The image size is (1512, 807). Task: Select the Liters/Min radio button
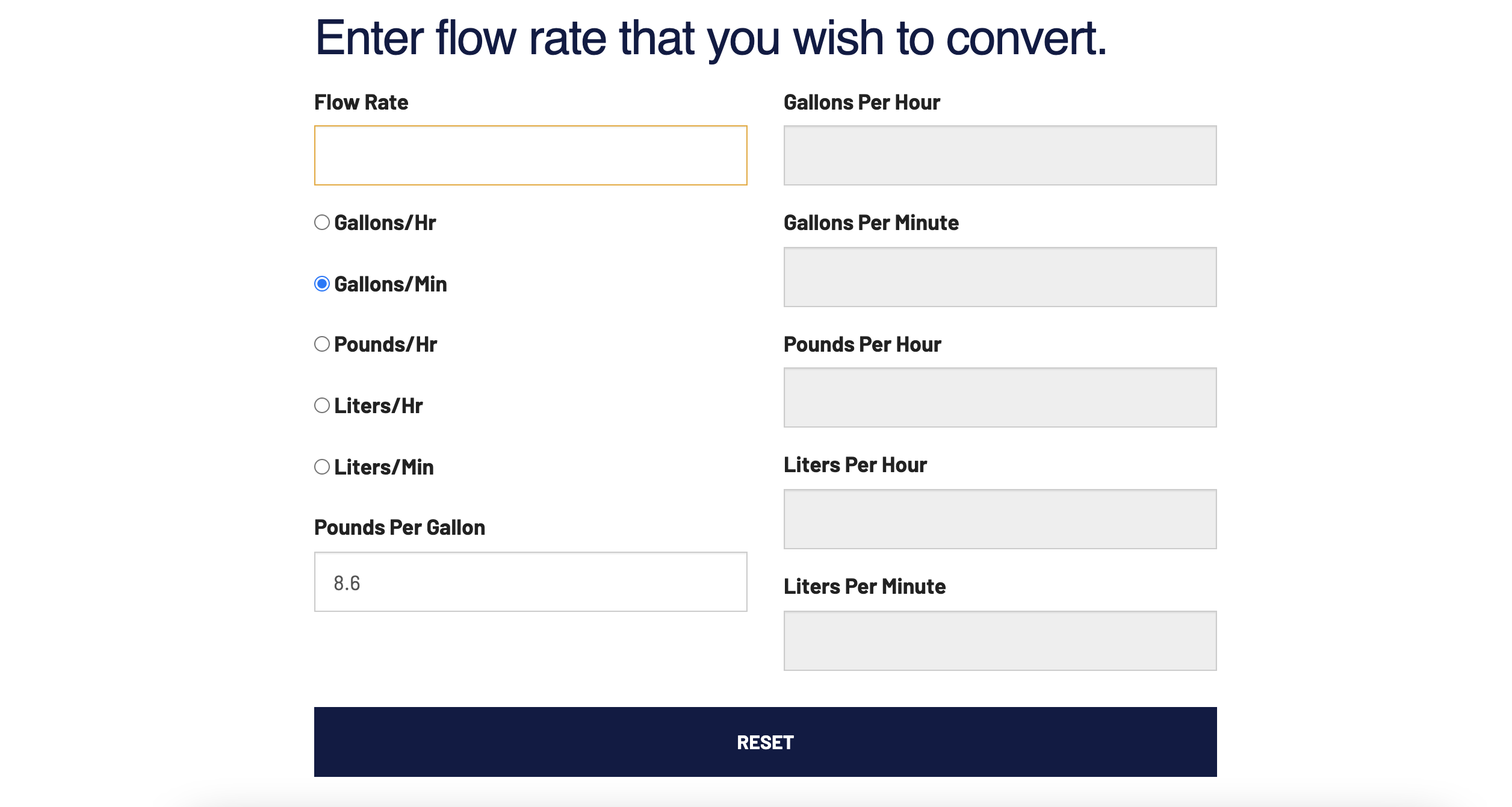click(x=323, y=467)
